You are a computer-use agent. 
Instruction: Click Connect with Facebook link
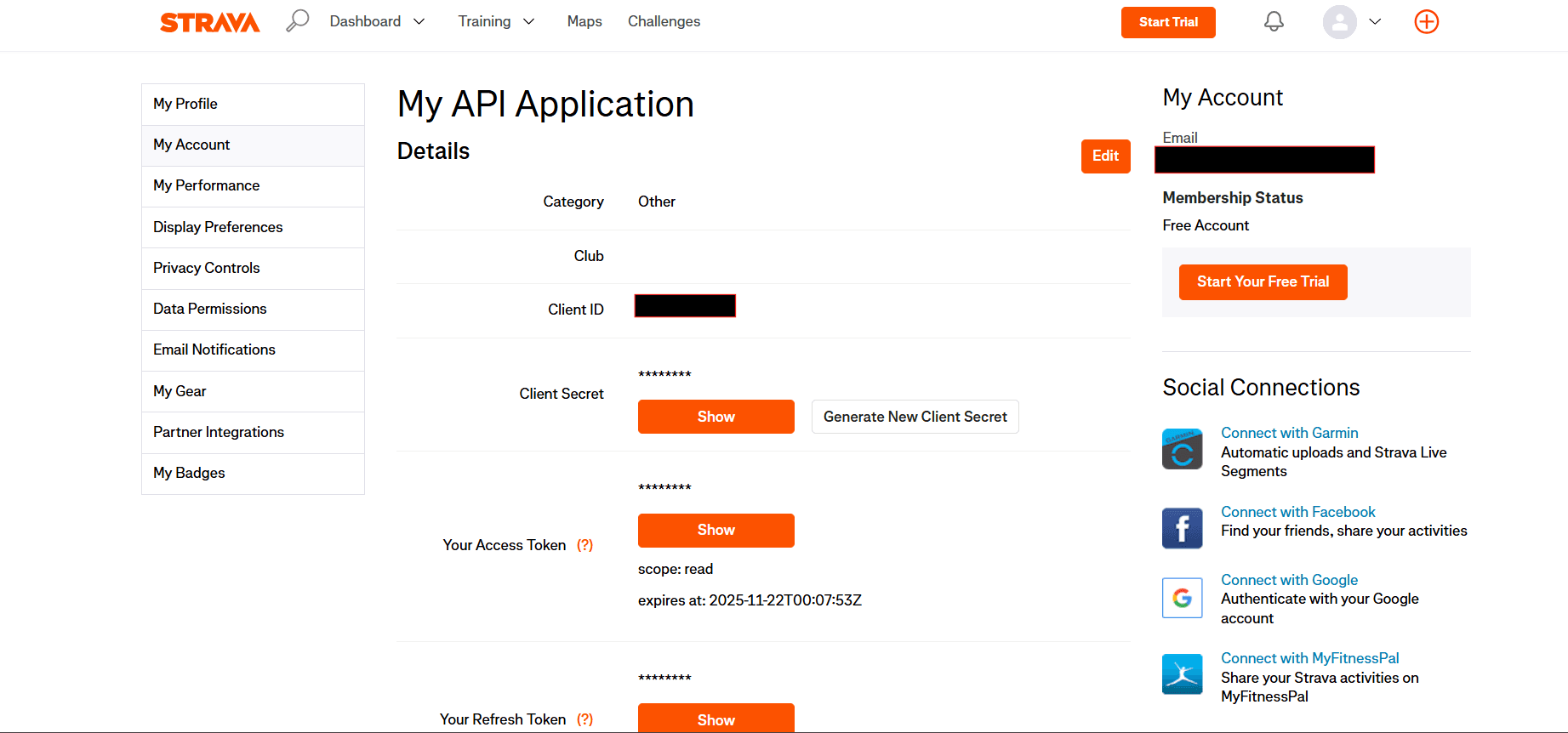pyautogui.click(x=1297, y=512)
